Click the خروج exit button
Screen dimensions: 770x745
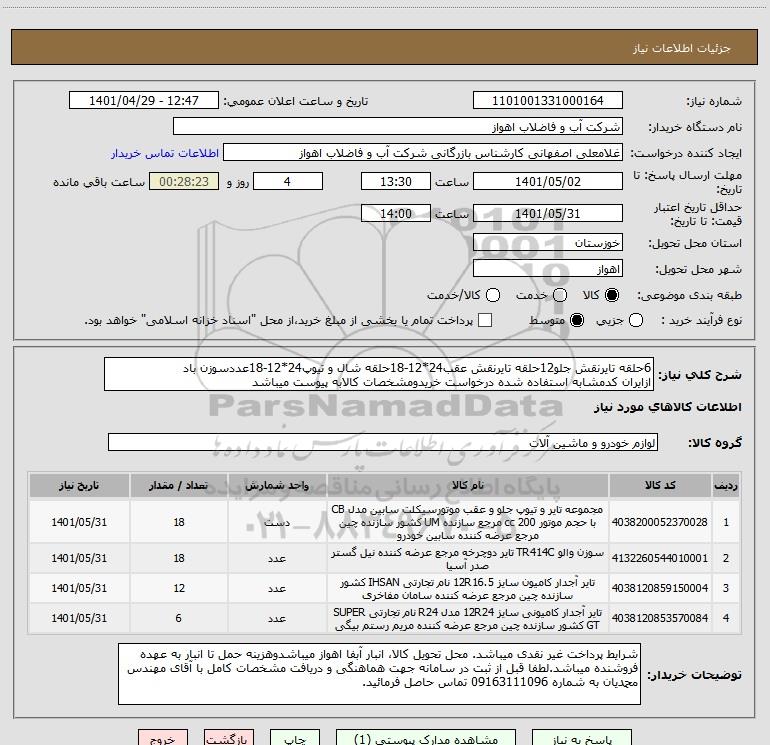click(163, 738)
